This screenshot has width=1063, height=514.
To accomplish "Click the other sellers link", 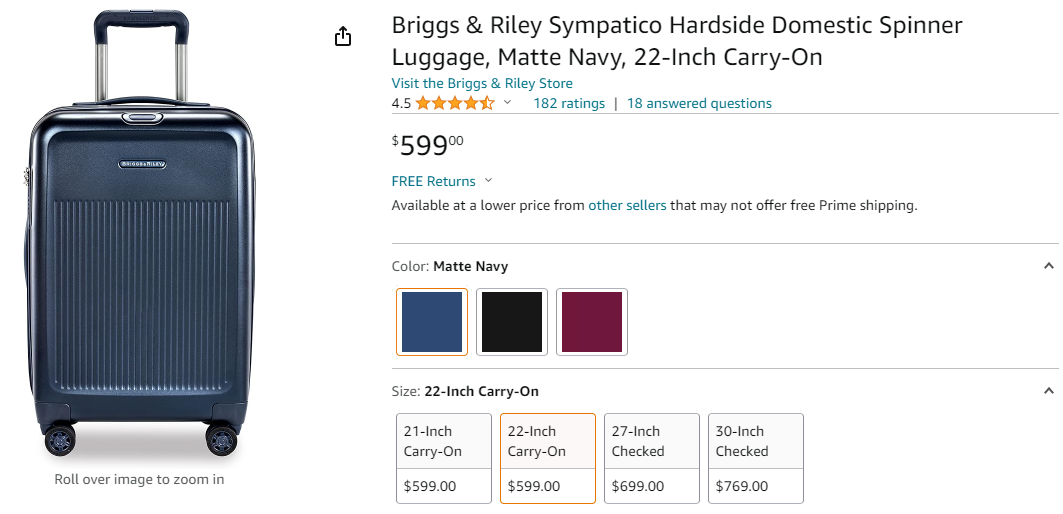I will coord(627,205).
